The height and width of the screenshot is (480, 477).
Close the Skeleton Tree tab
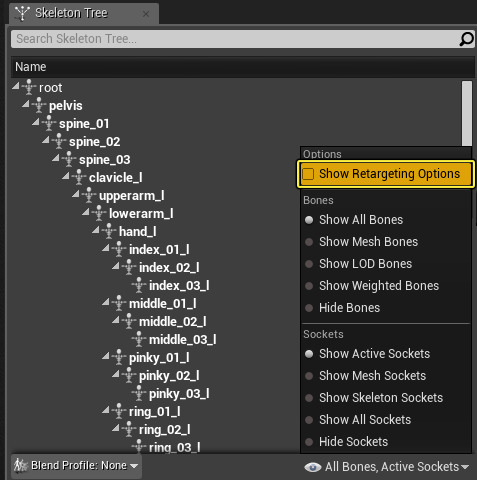(x=146, y=14)
